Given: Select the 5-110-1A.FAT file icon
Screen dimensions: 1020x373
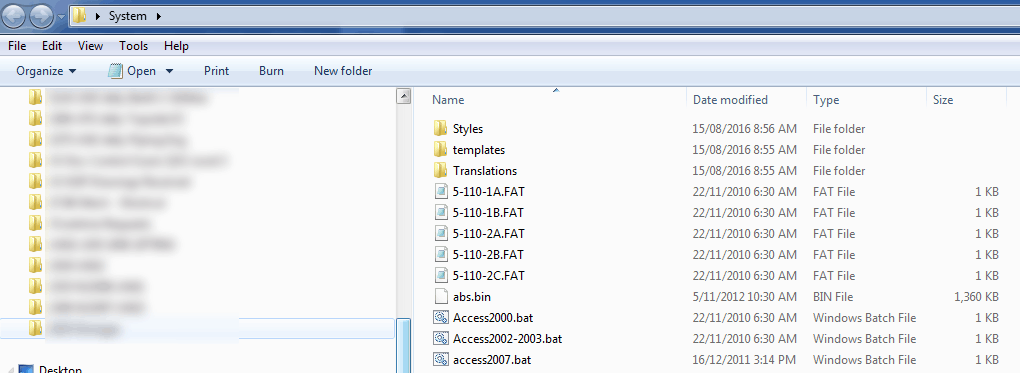Looking at the screenshot, I should pos(441,191).
